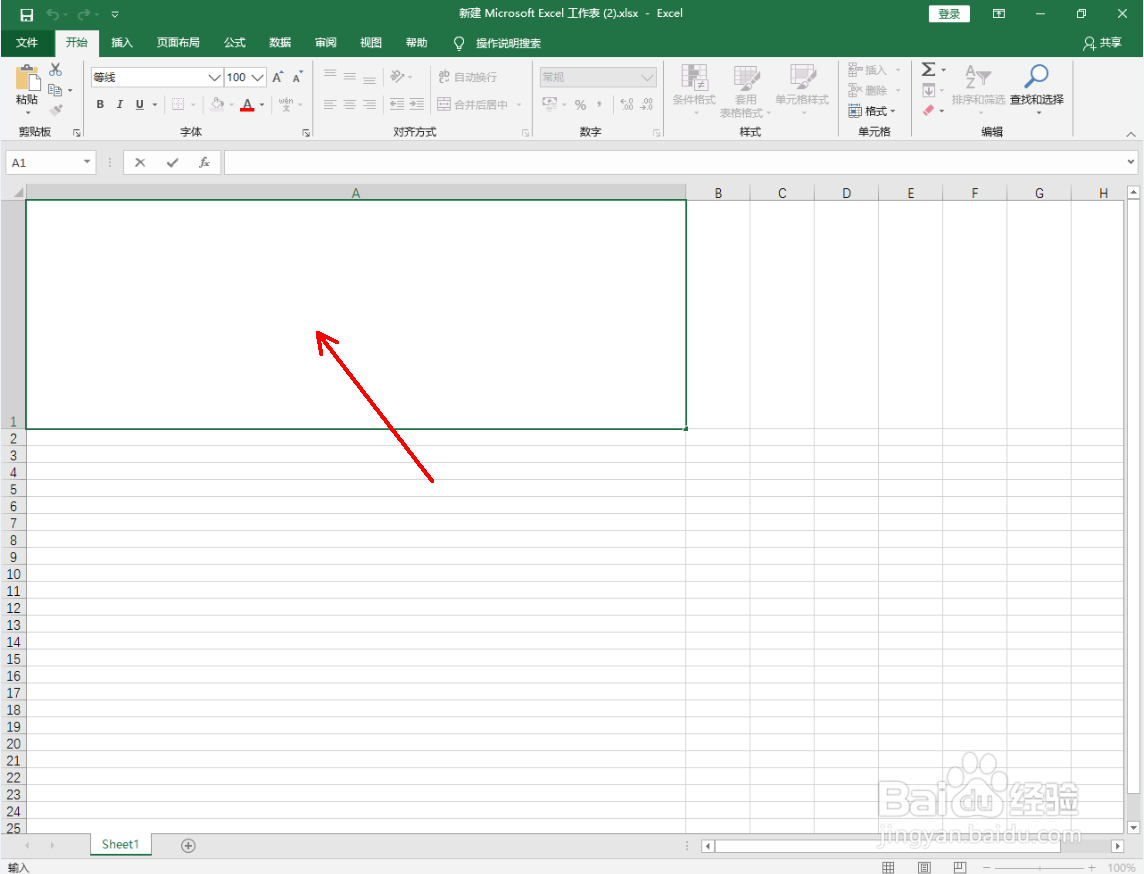The width and height of the screenshot is (1144, 874).
Task: Click 合并后居中 merge and center
Action: (x=472, y=104)
